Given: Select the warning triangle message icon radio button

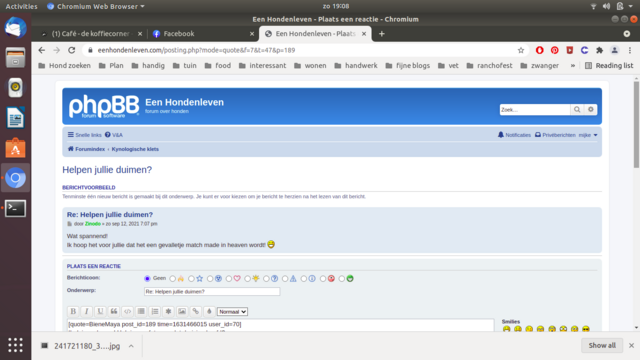Looking at the screenshot, I should 285,279.
